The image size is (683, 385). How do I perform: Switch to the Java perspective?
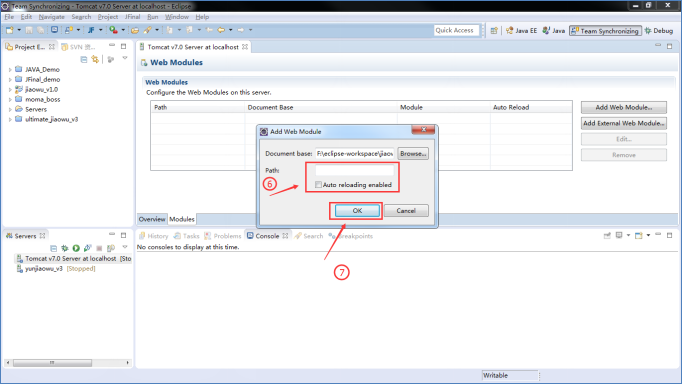click(x=554, y=30)
